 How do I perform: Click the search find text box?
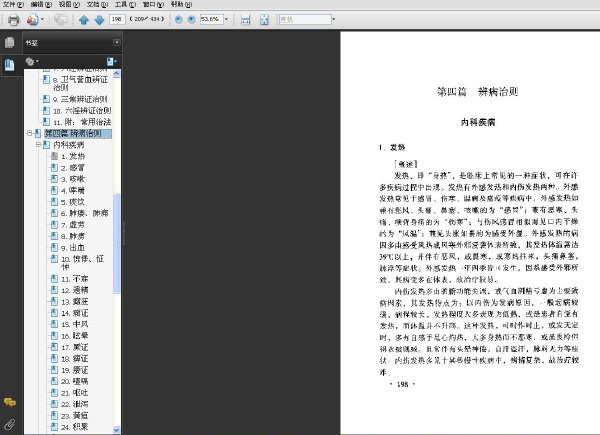click(x=305, y=19)
